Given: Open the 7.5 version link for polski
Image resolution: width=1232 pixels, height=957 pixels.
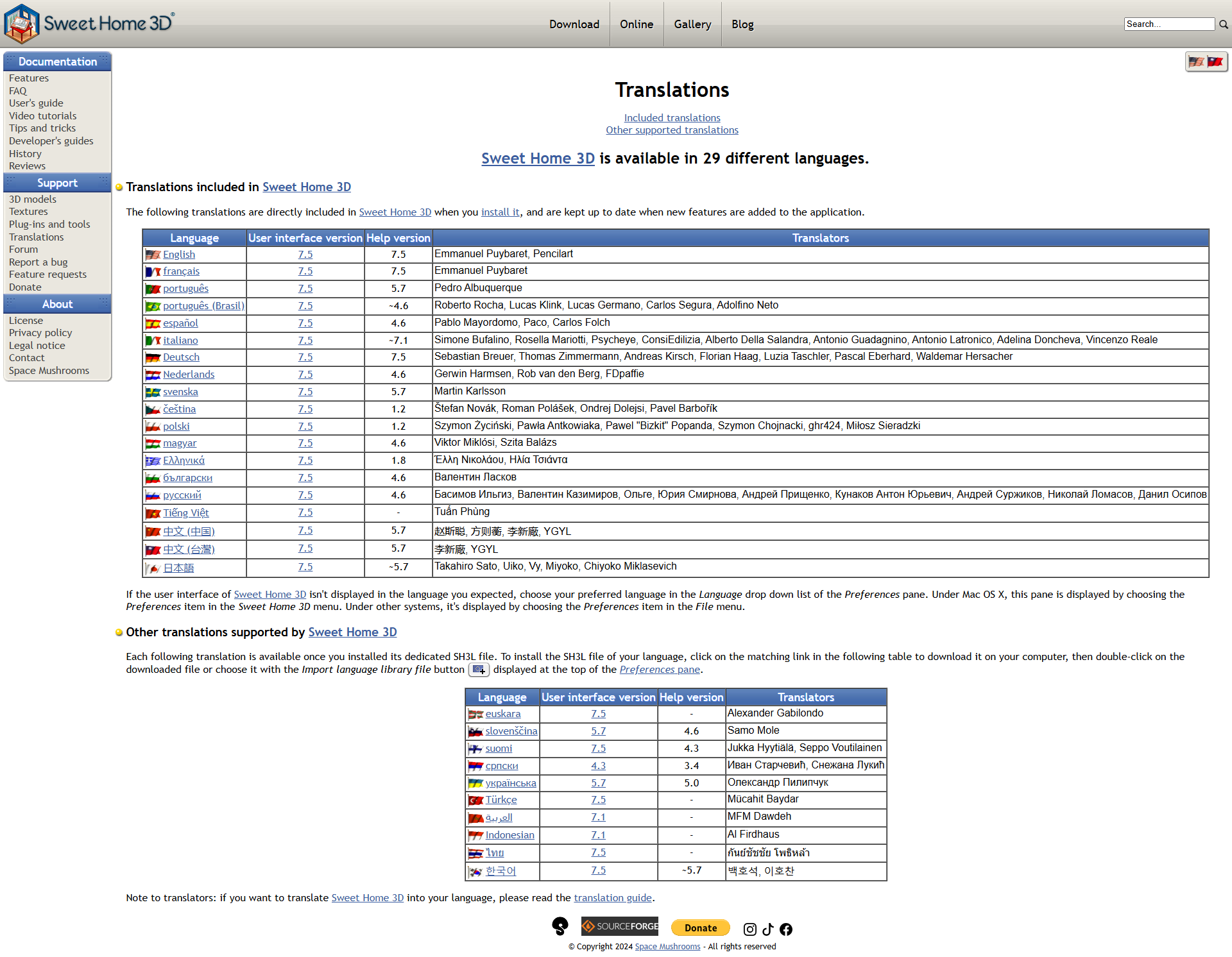Looking at the screenshot, I should pos(305,427).
